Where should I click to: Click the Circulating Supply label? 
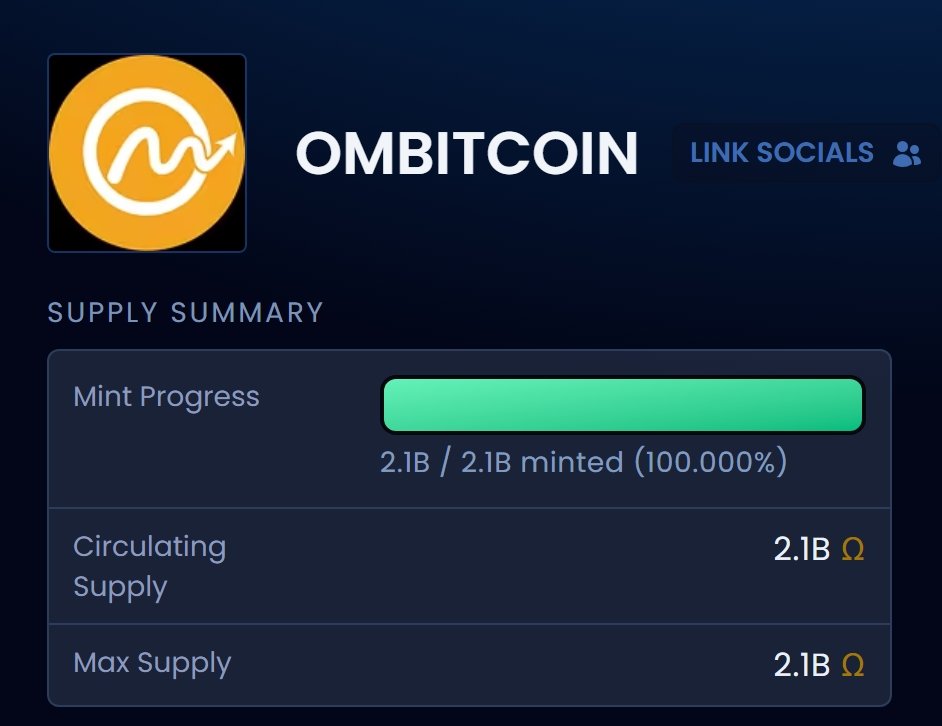click(149, 566)
